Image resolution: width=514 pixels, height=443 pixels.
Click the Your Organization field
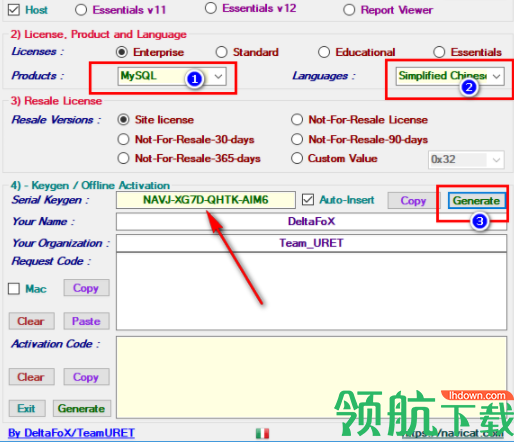click(311, 243)
